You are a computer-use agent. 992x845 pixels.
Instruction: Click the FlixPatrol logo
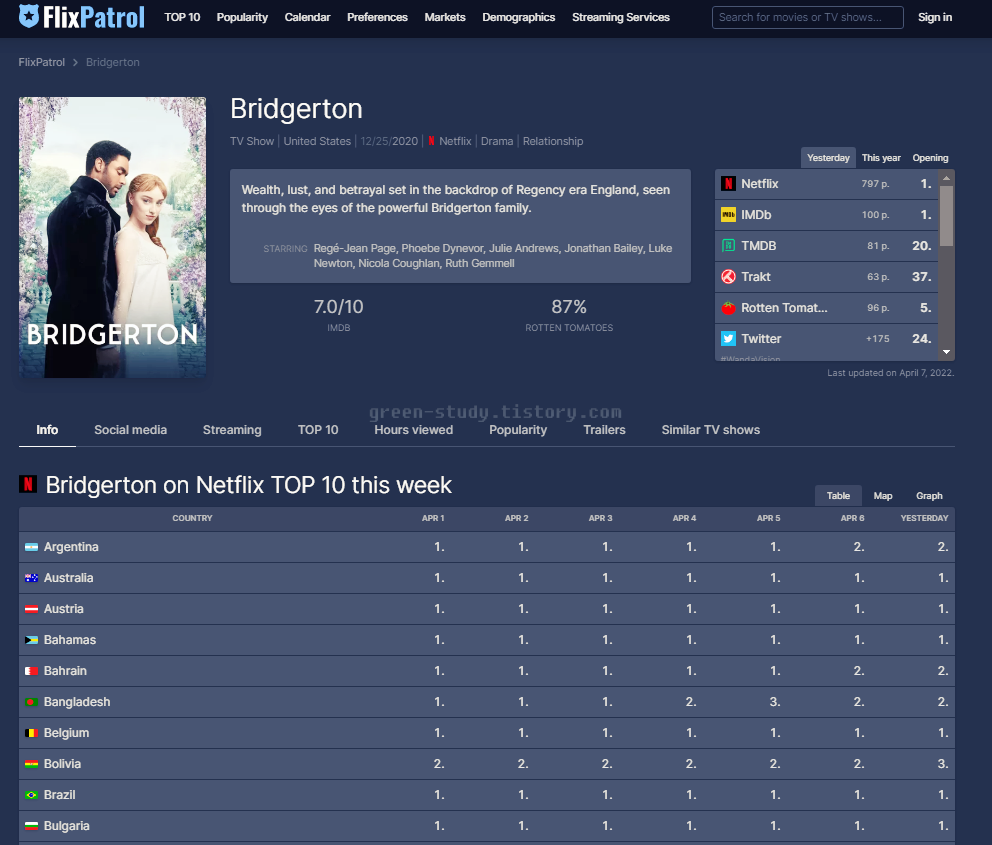(82, 17)
